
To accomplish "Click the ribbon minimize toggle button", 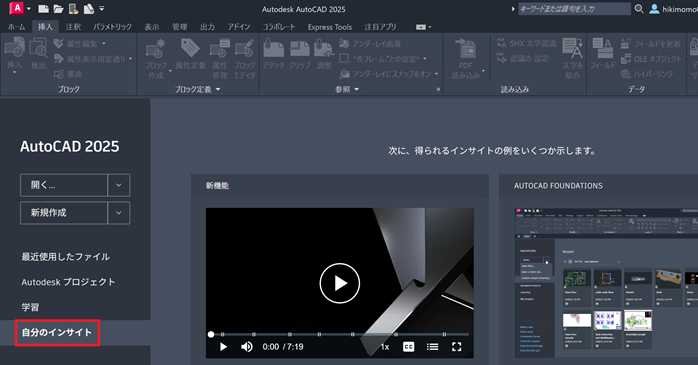I will [x=423, y=27].
